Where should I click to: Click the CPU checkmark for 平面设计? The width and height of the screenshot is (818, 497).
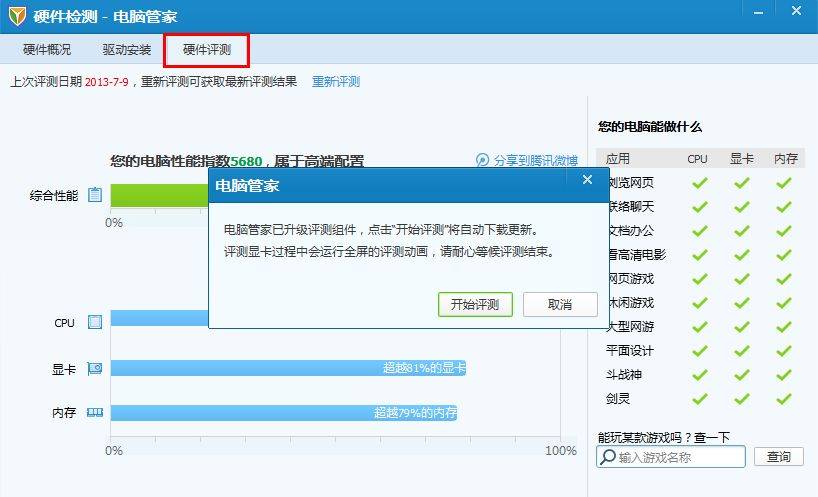point(699,351)
